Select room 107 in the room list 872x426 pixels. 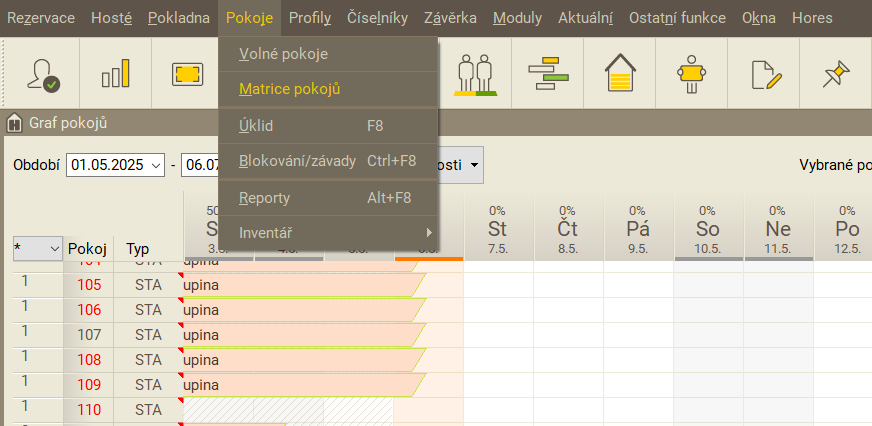(89, 334)
